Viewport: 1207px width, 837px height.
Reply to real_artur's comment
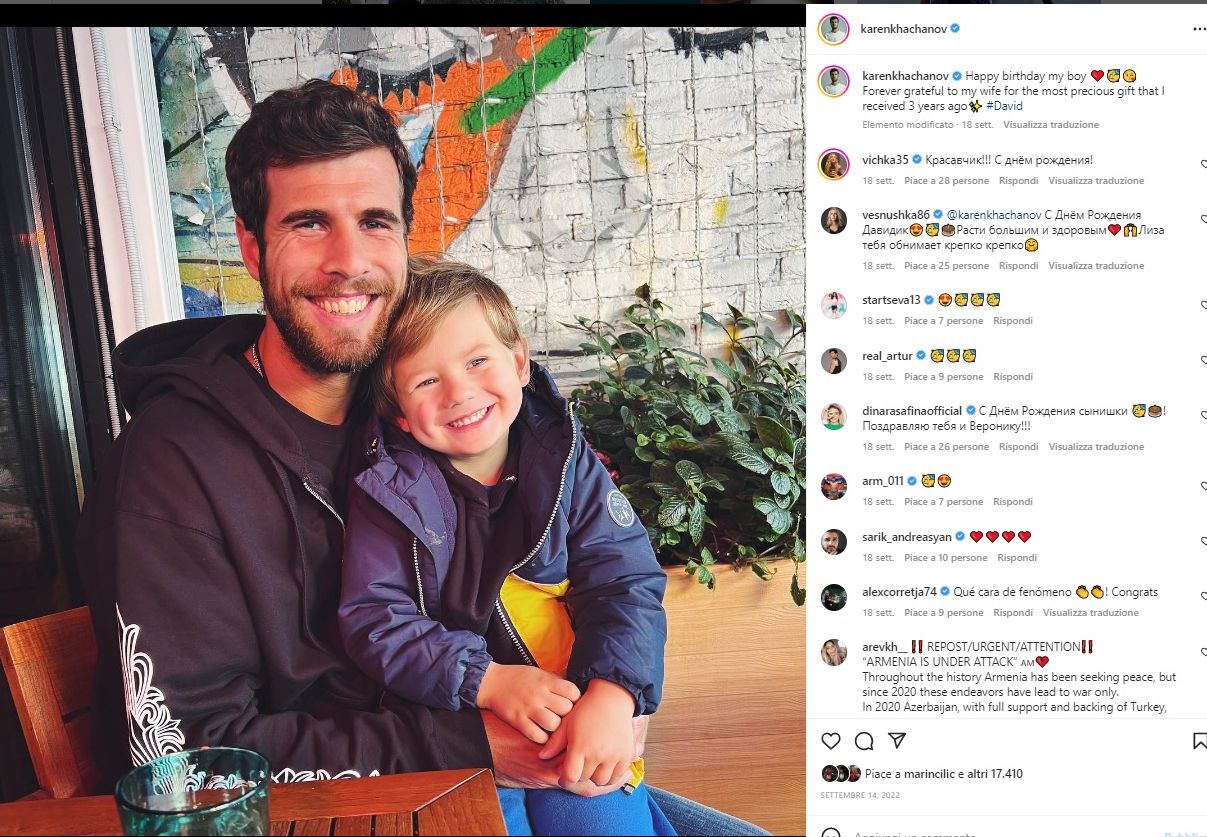click(x=1013, y=377)
